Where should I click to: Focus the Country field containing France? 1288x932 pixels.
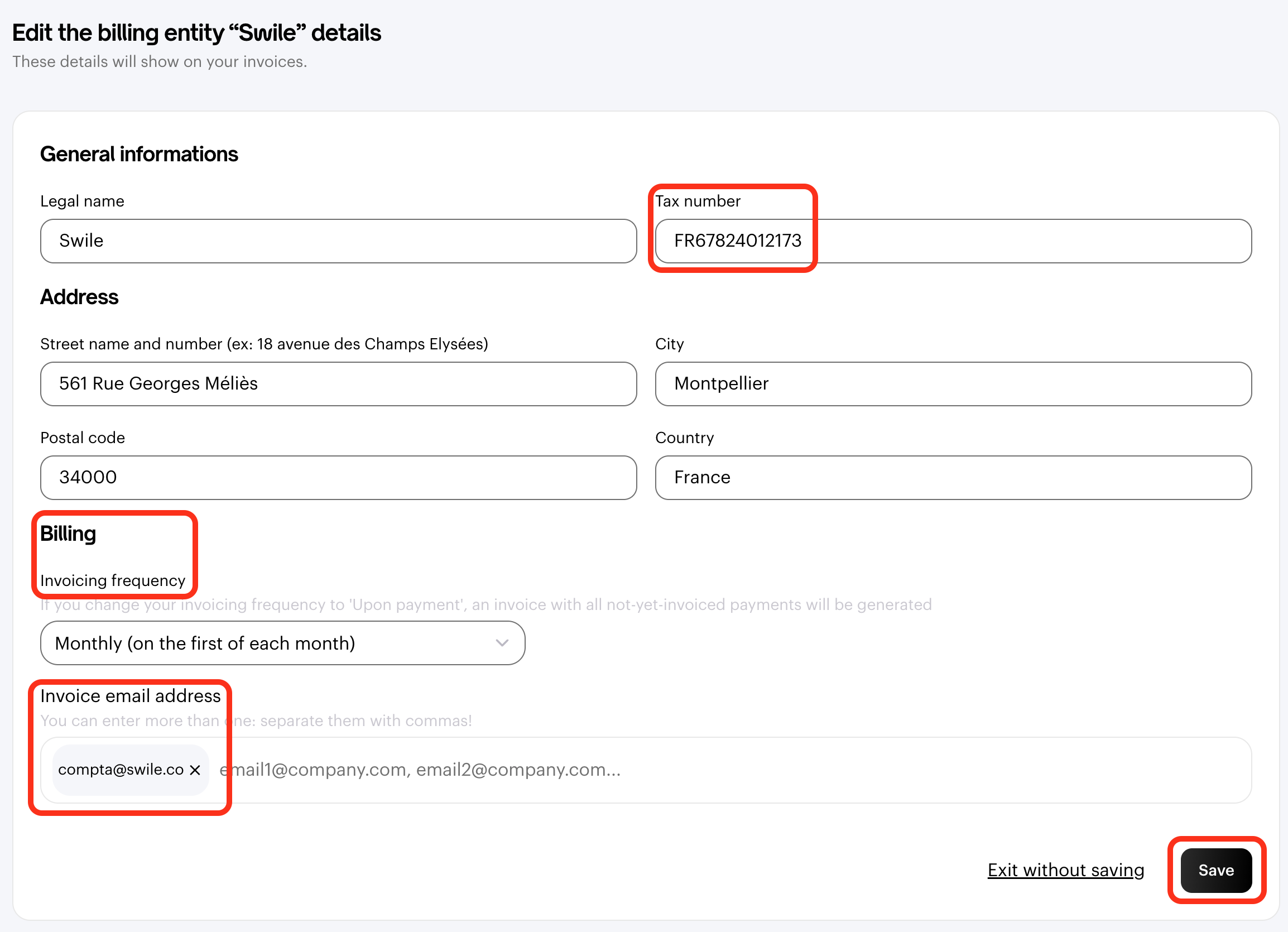953,478
